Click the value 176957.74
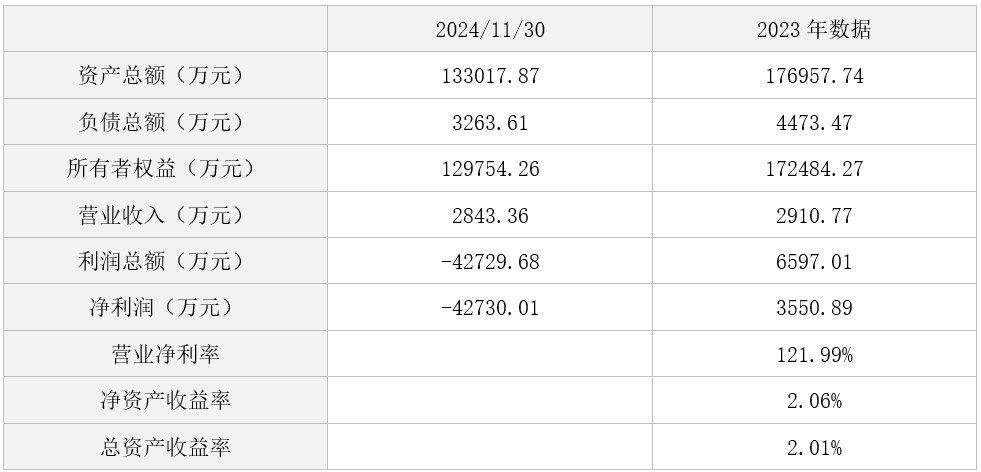981x472 pixels. (813, 76)
